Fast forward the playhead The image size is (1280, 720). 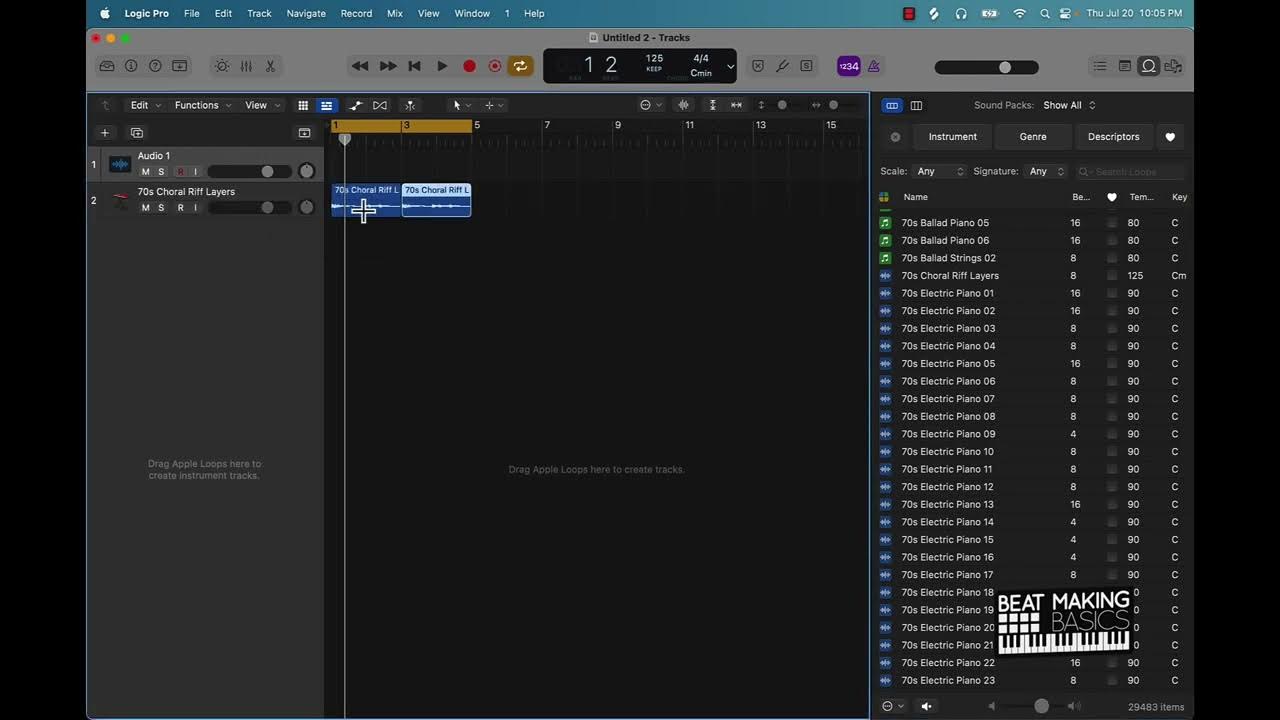click(x=388, y=66)
